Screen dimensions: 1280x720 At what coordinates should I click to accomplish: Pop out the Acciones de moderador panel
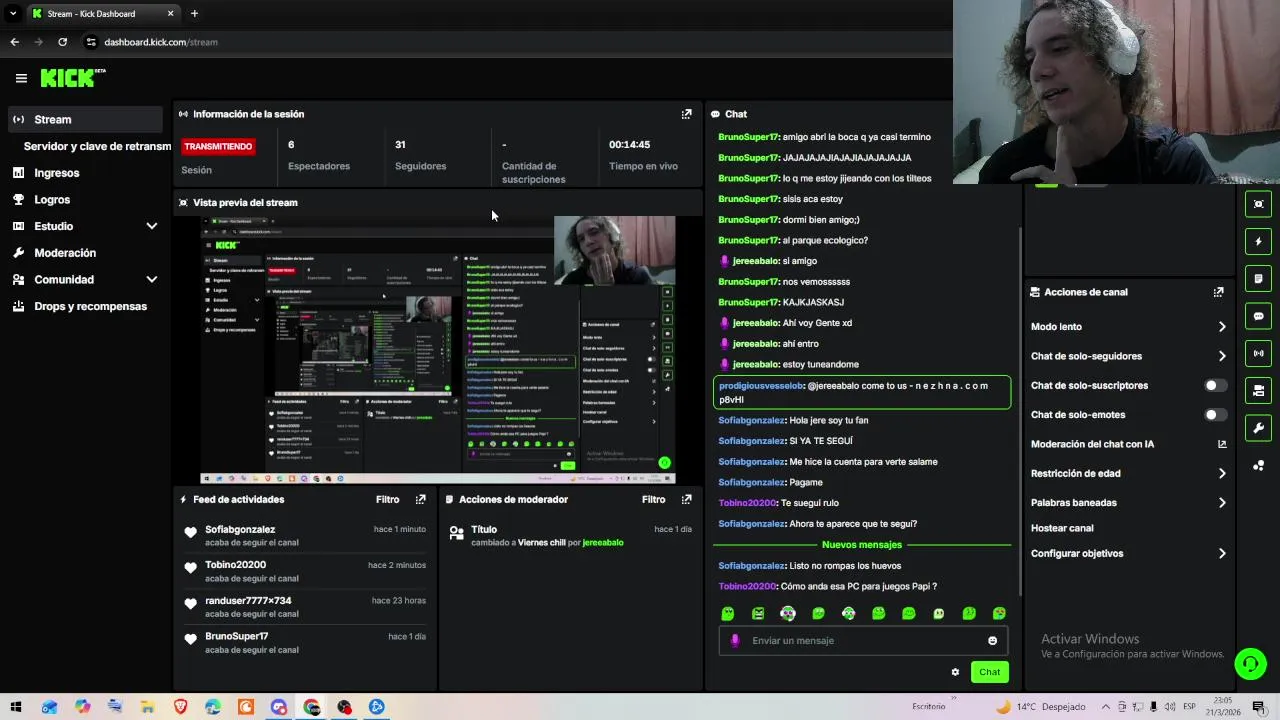(x=686, y=499)
